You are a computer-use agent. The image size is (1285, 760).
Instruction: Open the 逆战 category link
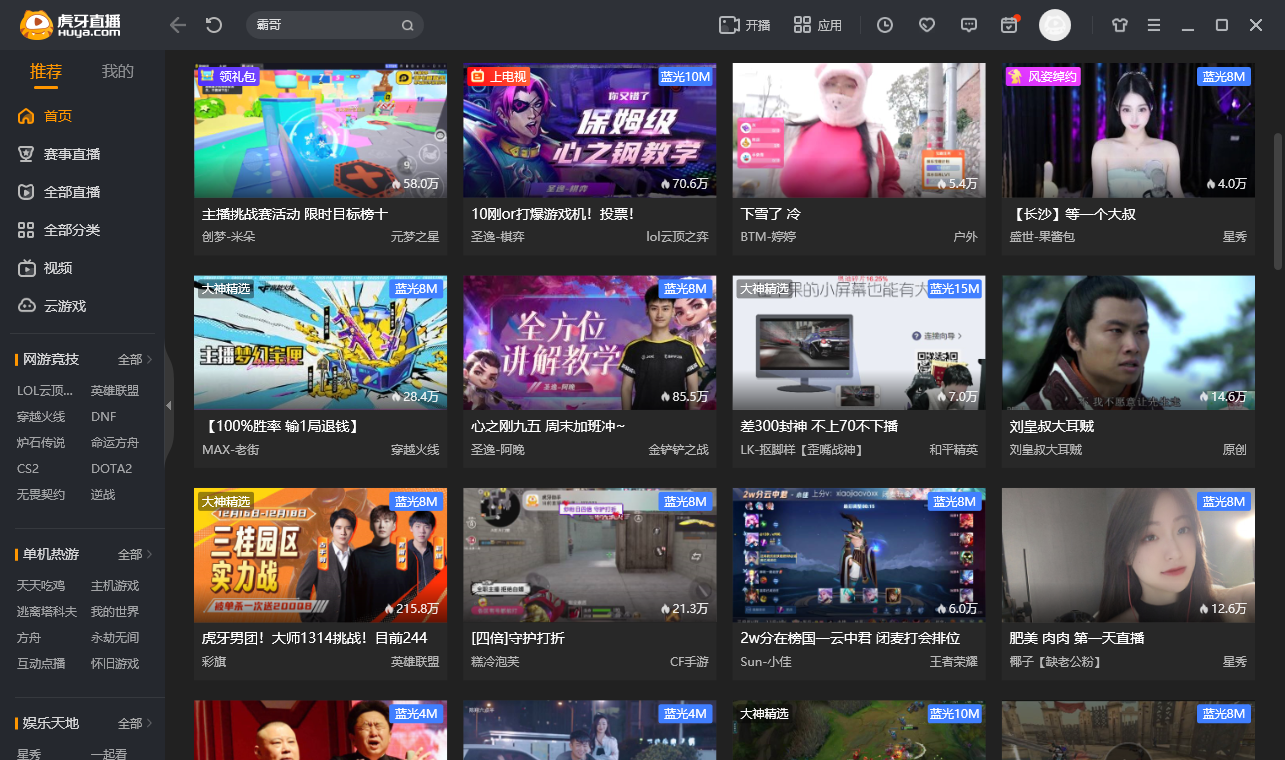tap(103, 495)
